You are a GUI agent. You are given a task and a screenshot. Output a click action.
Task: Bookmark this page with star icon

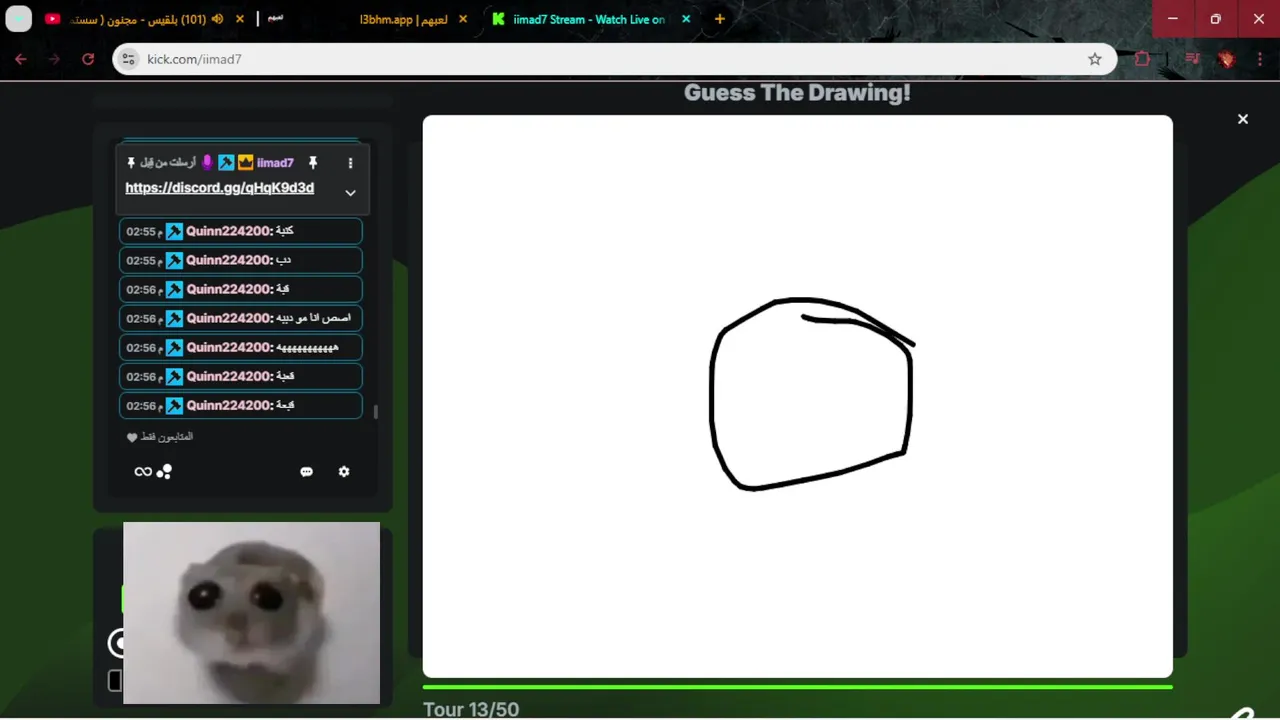(1095, 59)
